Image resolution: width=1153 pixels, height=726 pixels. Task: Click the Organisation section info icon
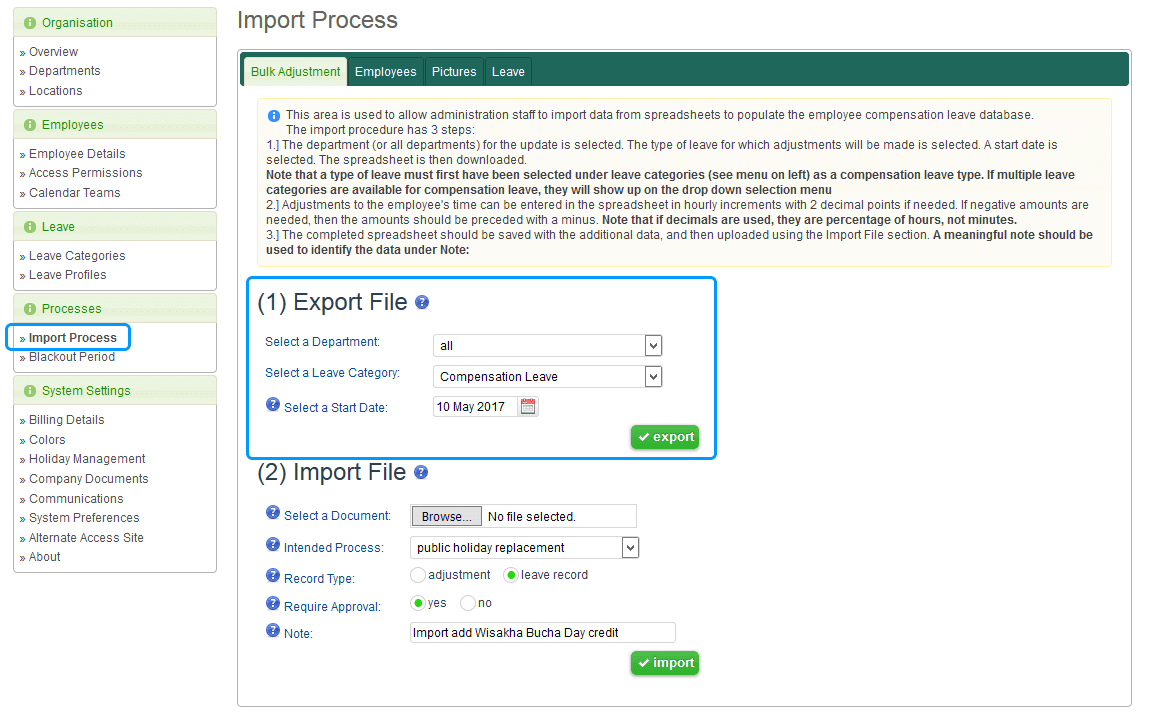point(30,23)
